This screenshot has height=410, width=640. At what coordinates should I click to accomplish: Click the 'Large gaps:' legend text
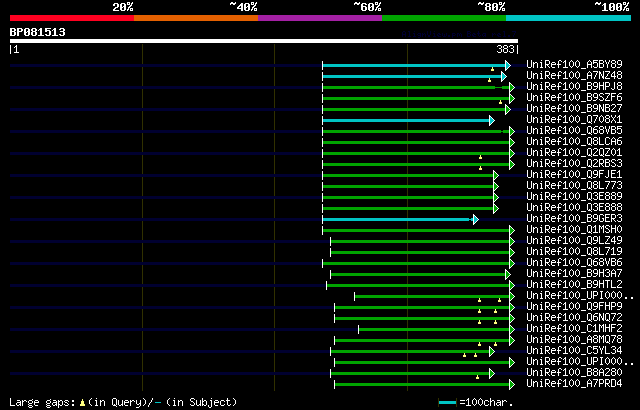pos(42,402)
